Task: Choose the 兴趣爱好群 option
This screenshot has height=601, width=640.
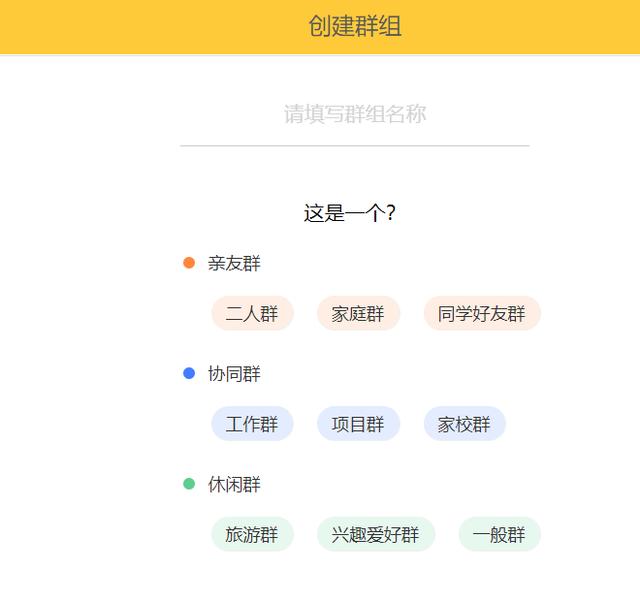Action: (x=376, y=534)
